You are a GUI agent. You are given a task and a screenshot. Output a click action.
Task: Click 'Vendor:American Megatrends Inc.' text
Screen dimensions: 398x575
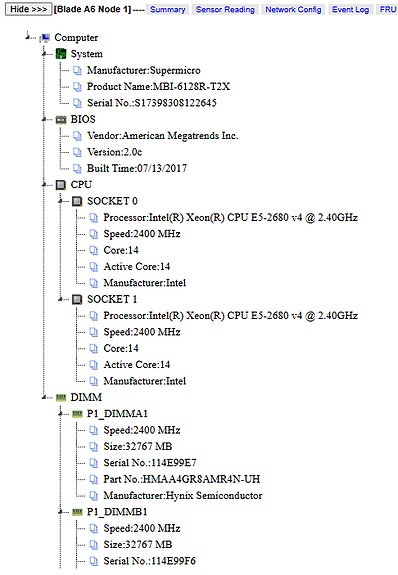(x=163, y=136)
